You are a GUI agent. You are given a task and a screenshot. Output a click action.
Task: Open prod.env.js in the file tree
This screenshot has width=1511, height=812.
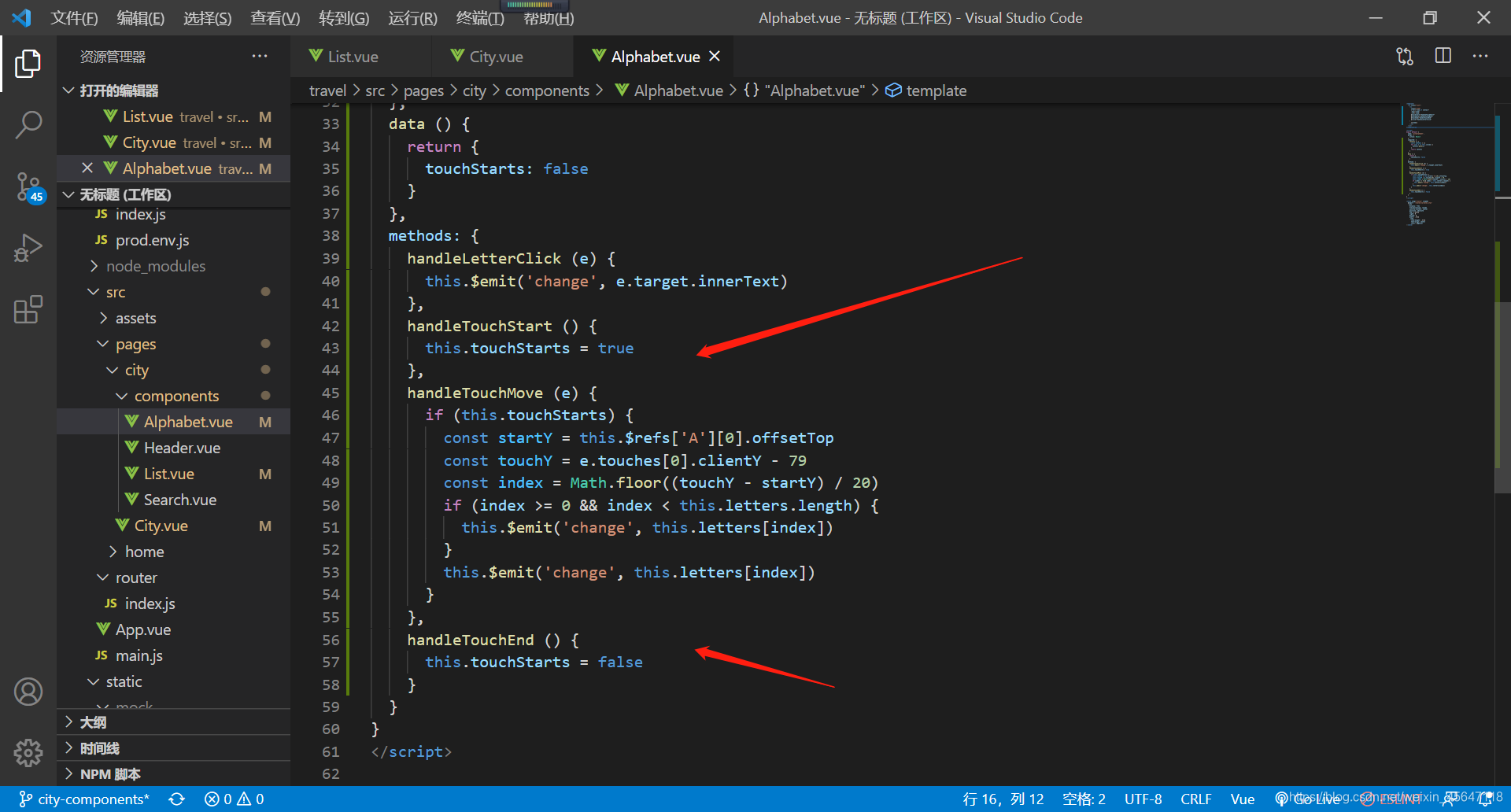click(x=174, y=240)
